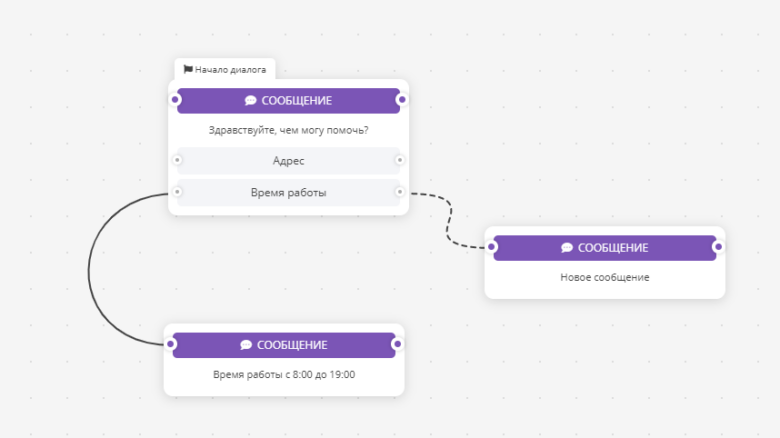The image size is (780, 438).
Task: Click speech bubble icon in bottom message header
Action: coord(246,345)
